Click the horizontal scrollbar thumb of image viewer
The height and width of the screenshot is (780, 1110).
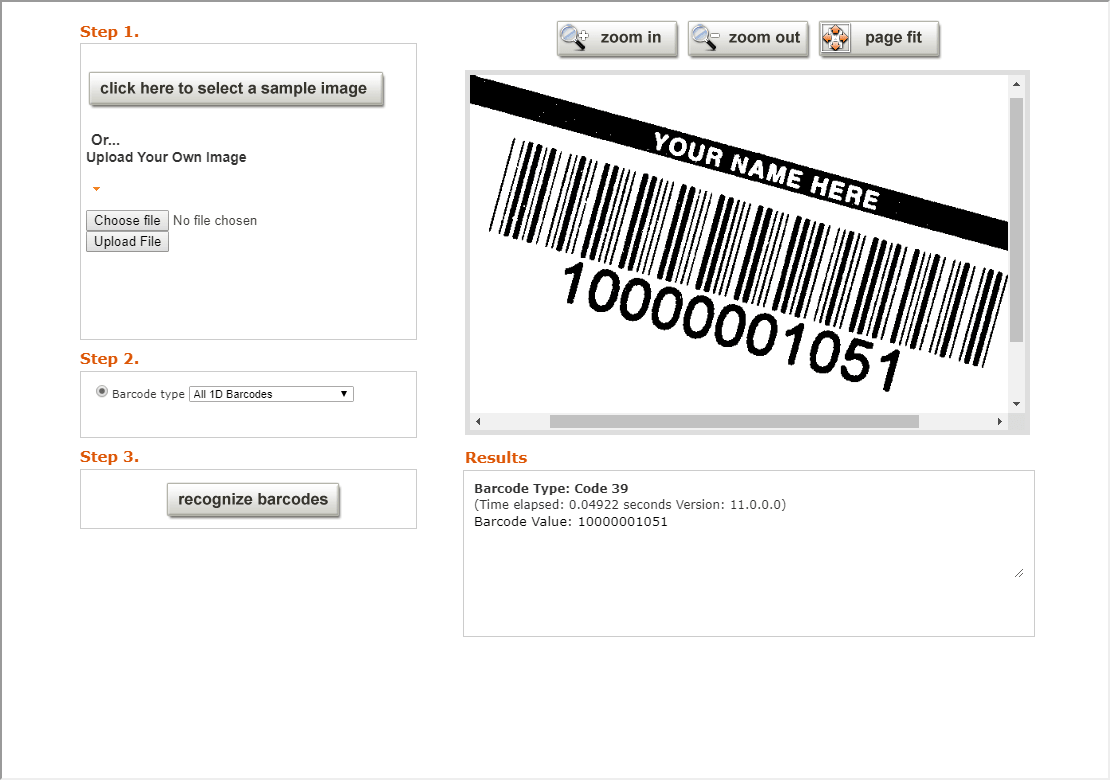(734, 421)
